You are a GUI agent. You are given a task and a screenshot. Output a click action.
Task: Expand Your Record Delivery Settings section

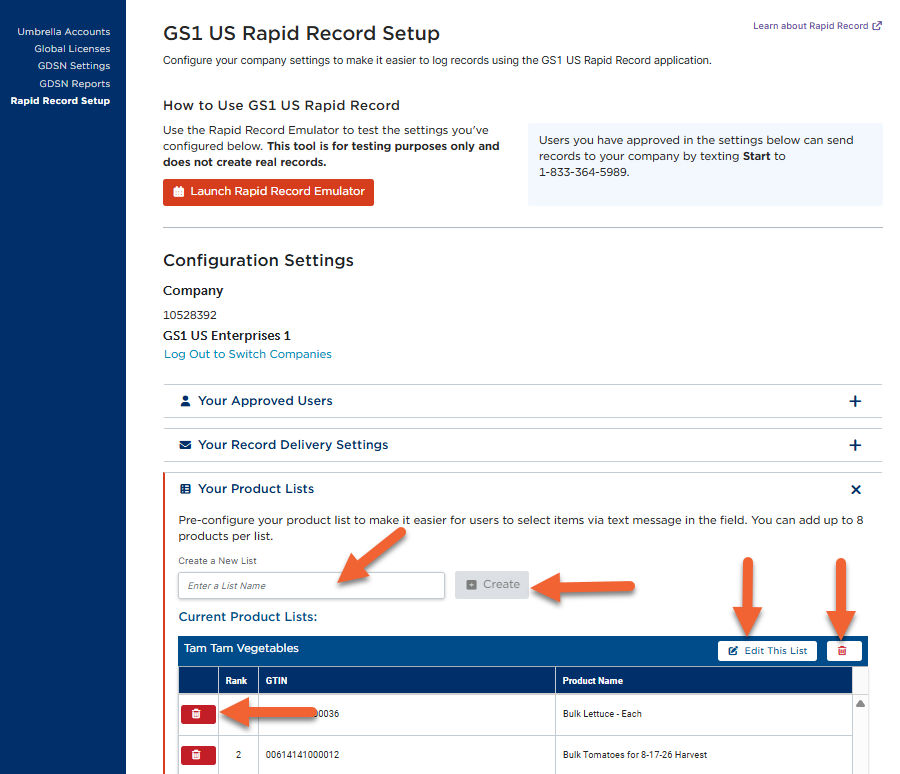point(855,445)
